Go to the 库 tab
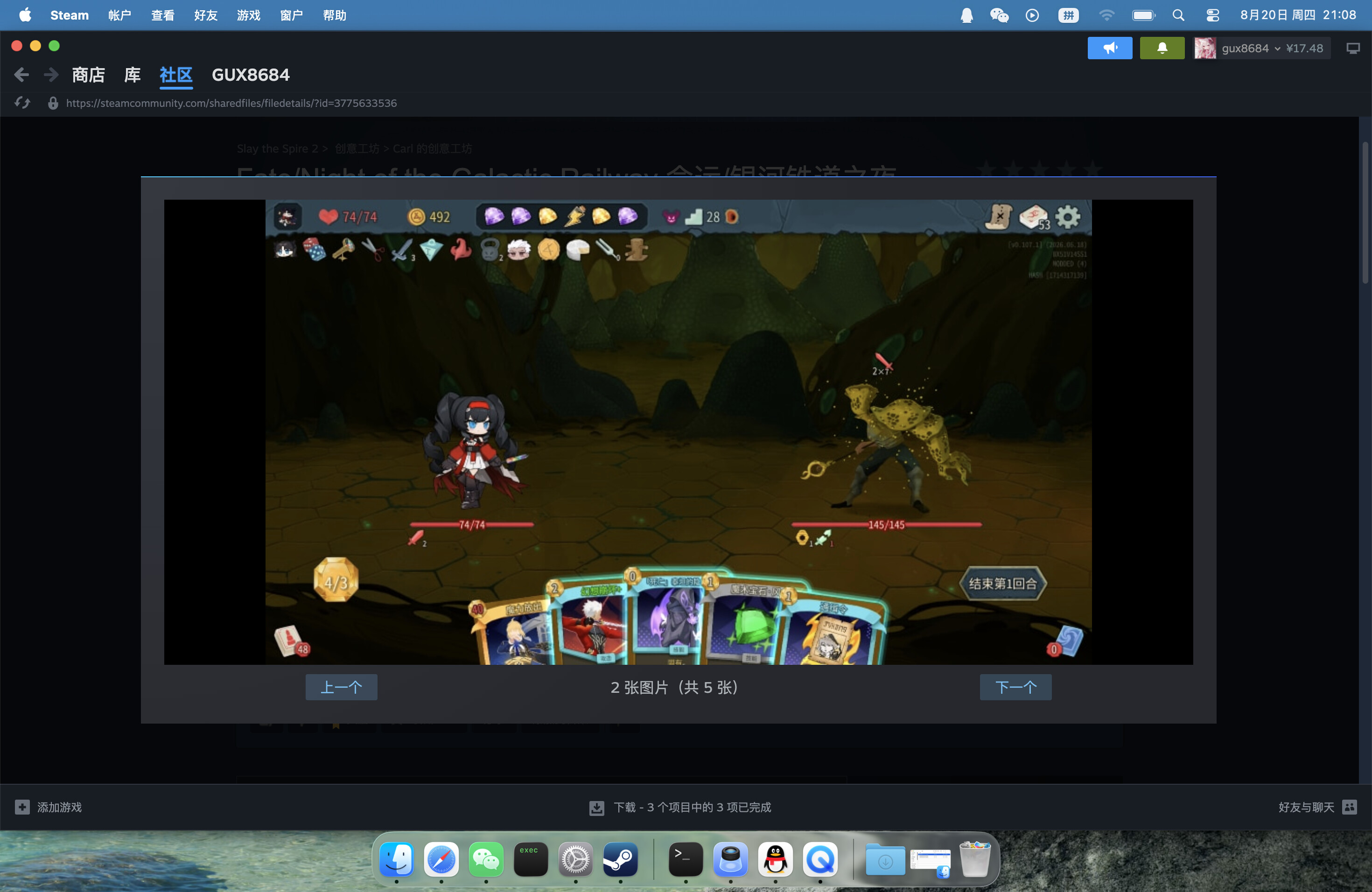Image resolution: width=1372 pixels, height=892 pixels. [133, 75]
